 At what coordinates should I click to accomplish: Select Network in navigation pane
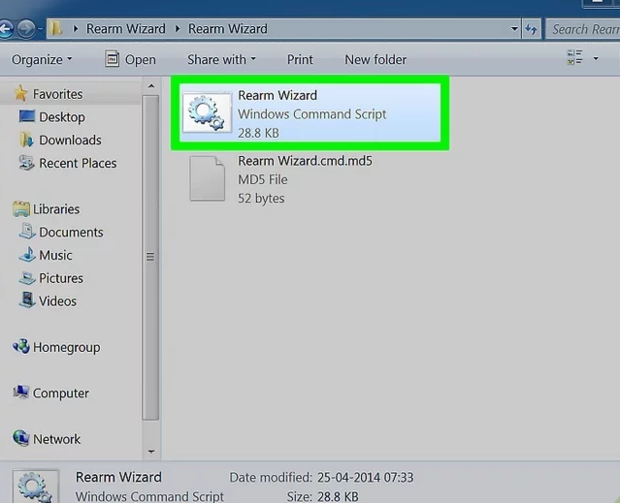tap(57, 439)
